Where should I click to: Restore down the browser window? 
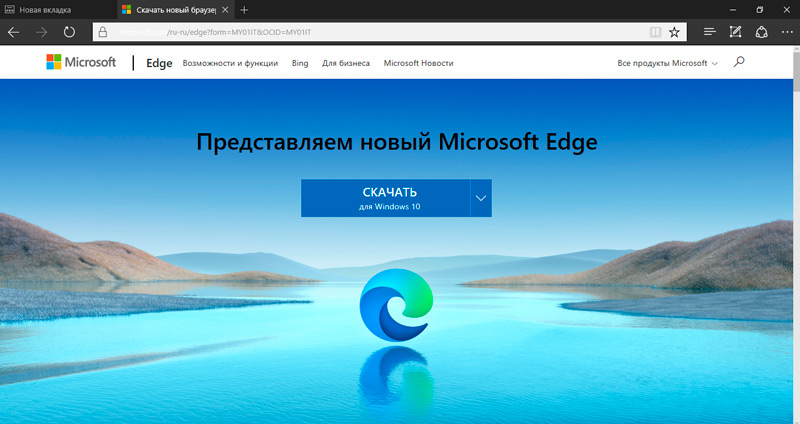click(760, 10)
